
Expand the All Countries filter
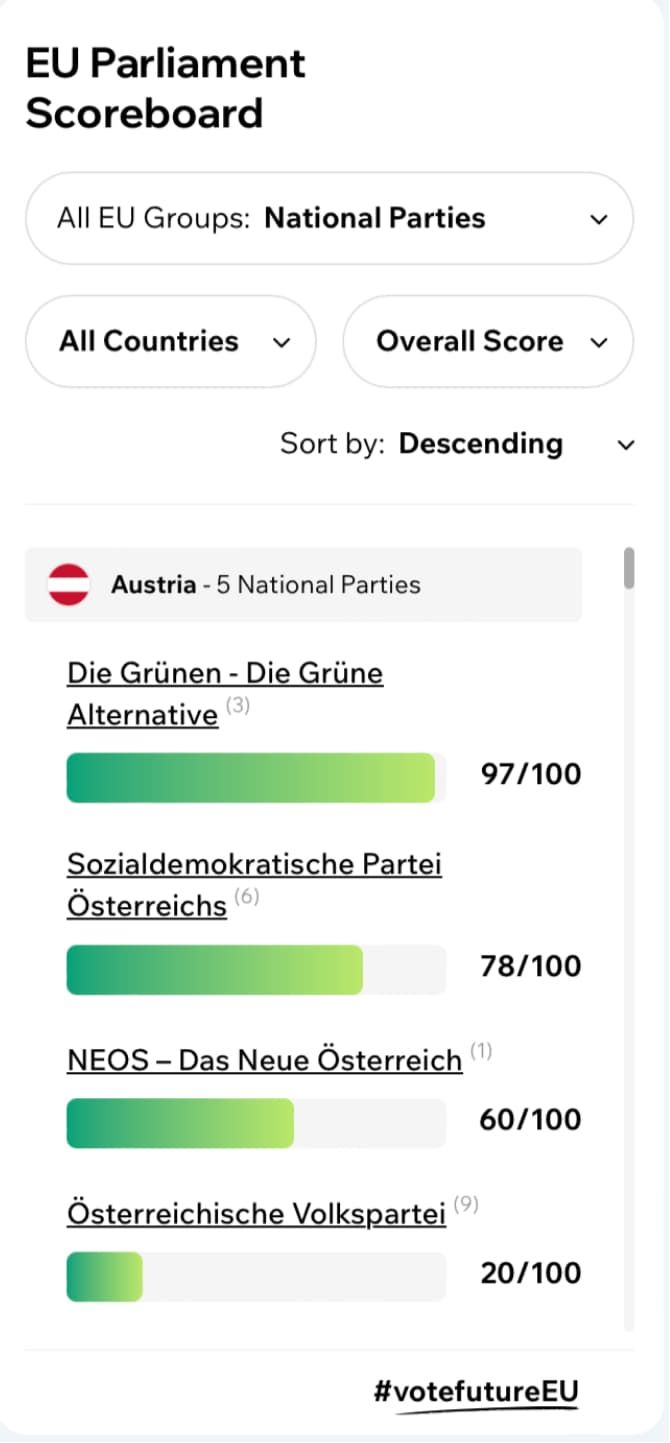tap(170, 342)
